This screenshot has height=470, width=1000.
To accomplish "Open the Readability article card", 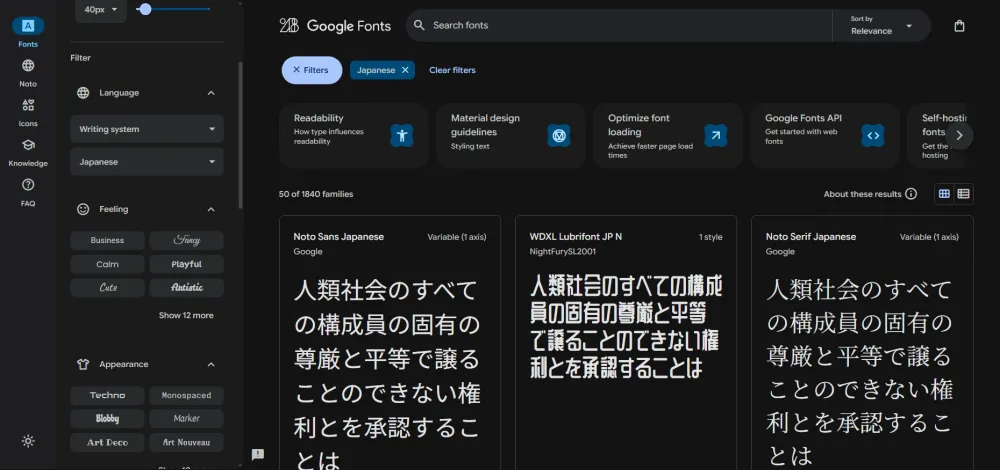I will tap(353, 136).
